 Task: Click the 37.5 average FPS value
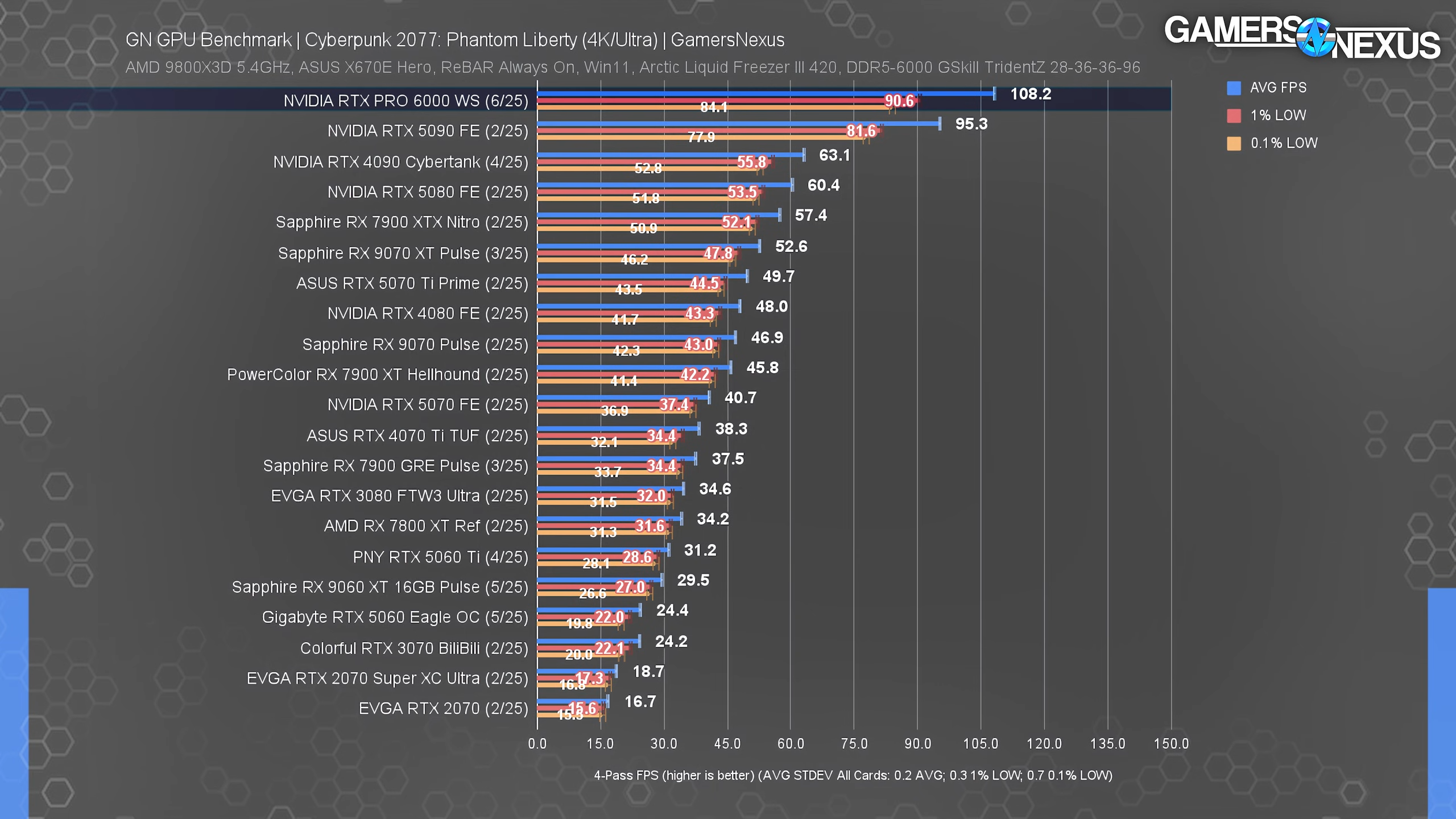coord(728,460)
